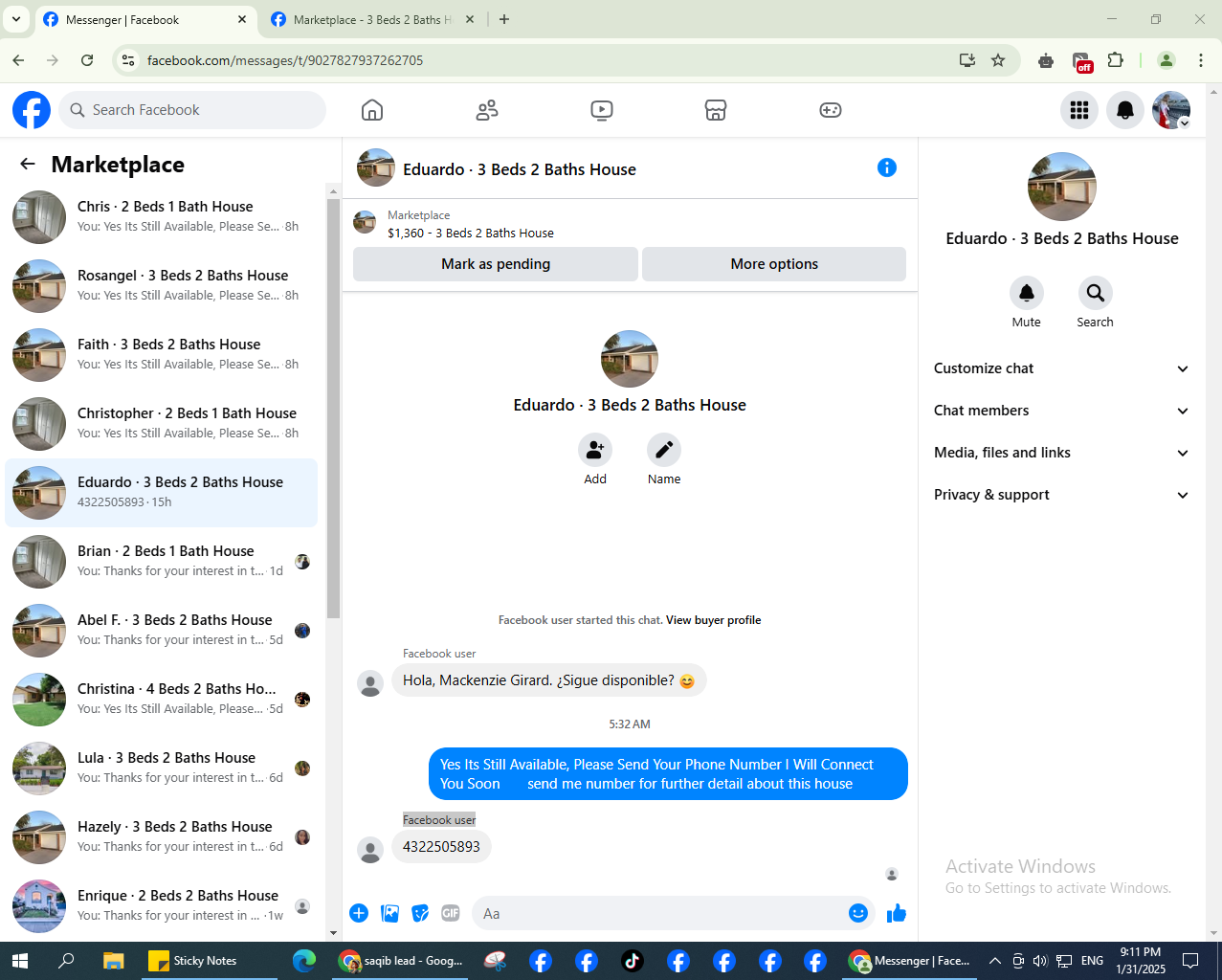Screen dimensions: 1222x980
Task: Open the Gaming controller icon
Action: point(831,110)
